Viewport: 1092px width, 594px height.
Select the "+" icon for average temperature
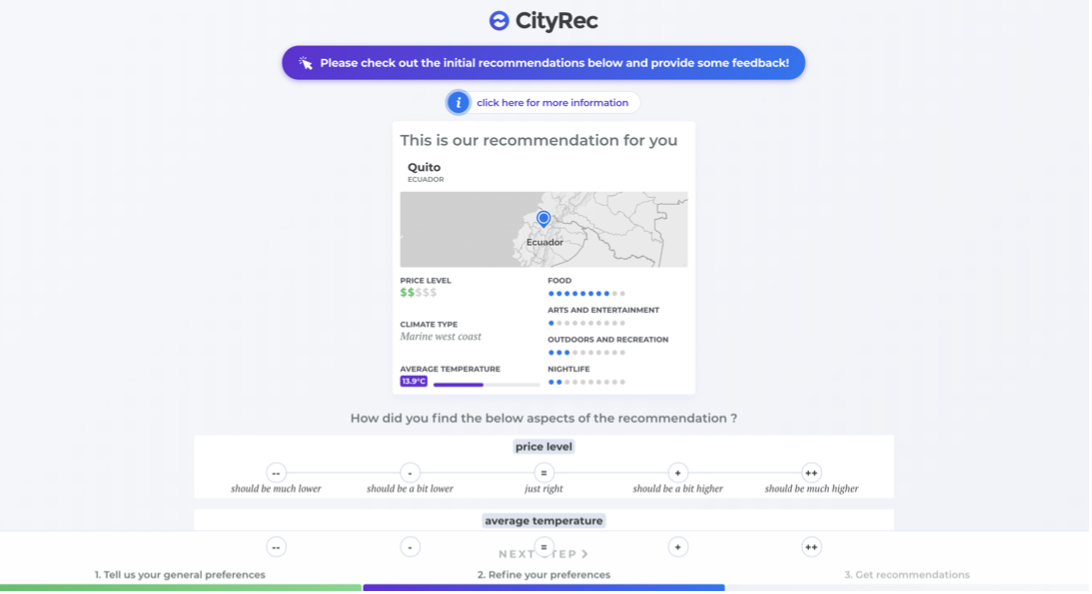click(x=678, y=546)
